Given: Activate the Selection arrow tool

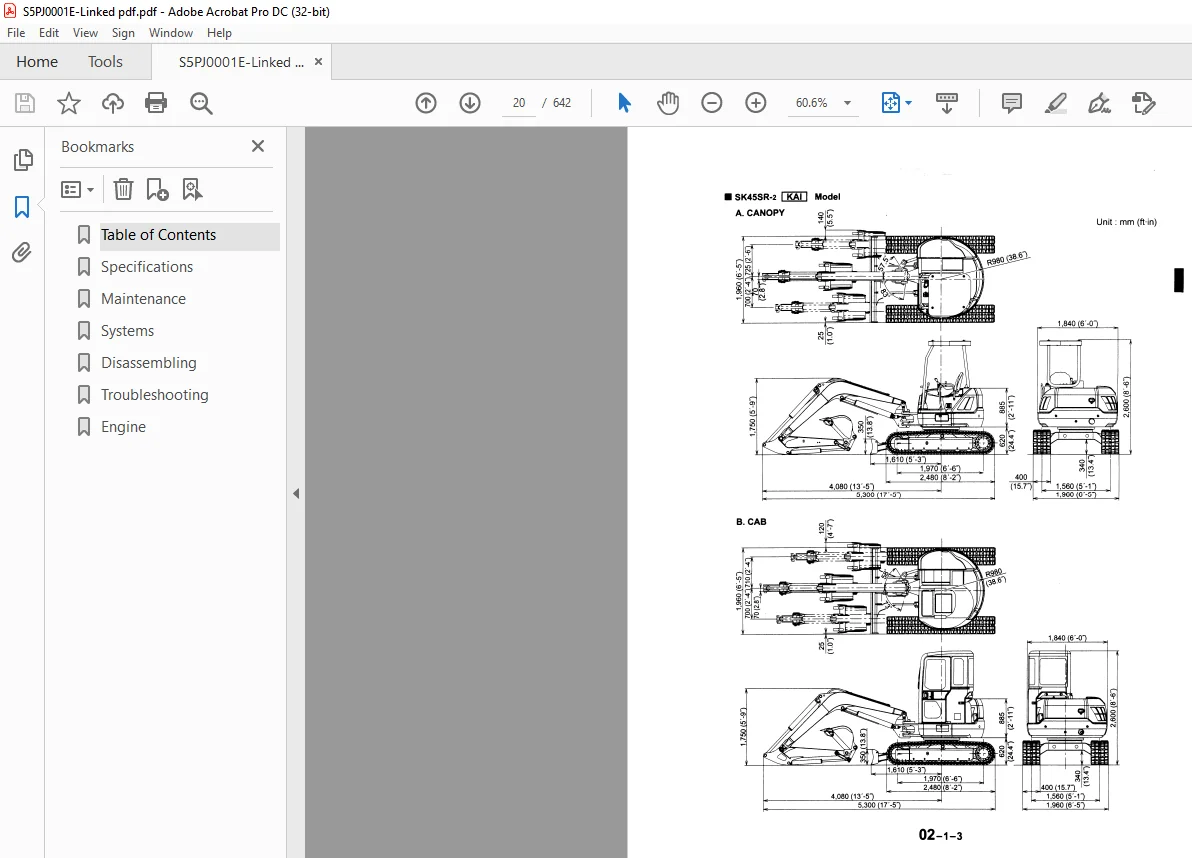Looking at the screenshot, I should 624,103.
